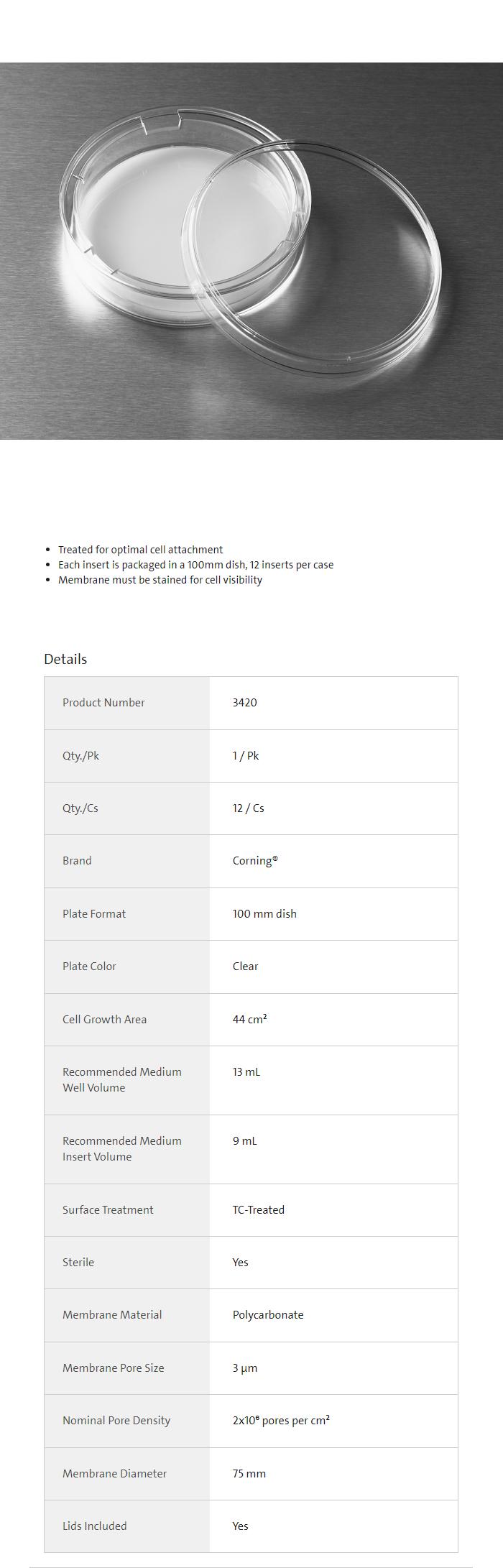Click the 'Membrane must be stained' bullet

(160, 580)
